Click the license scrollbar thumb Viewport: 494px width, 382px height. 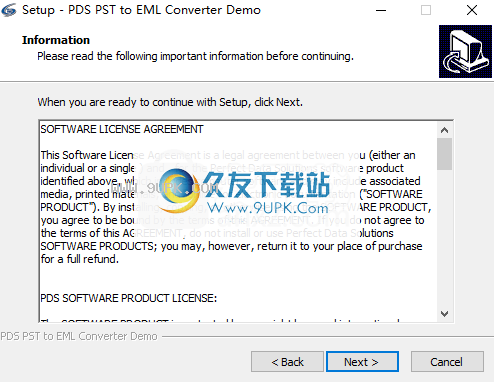click(x=444, y=154)
